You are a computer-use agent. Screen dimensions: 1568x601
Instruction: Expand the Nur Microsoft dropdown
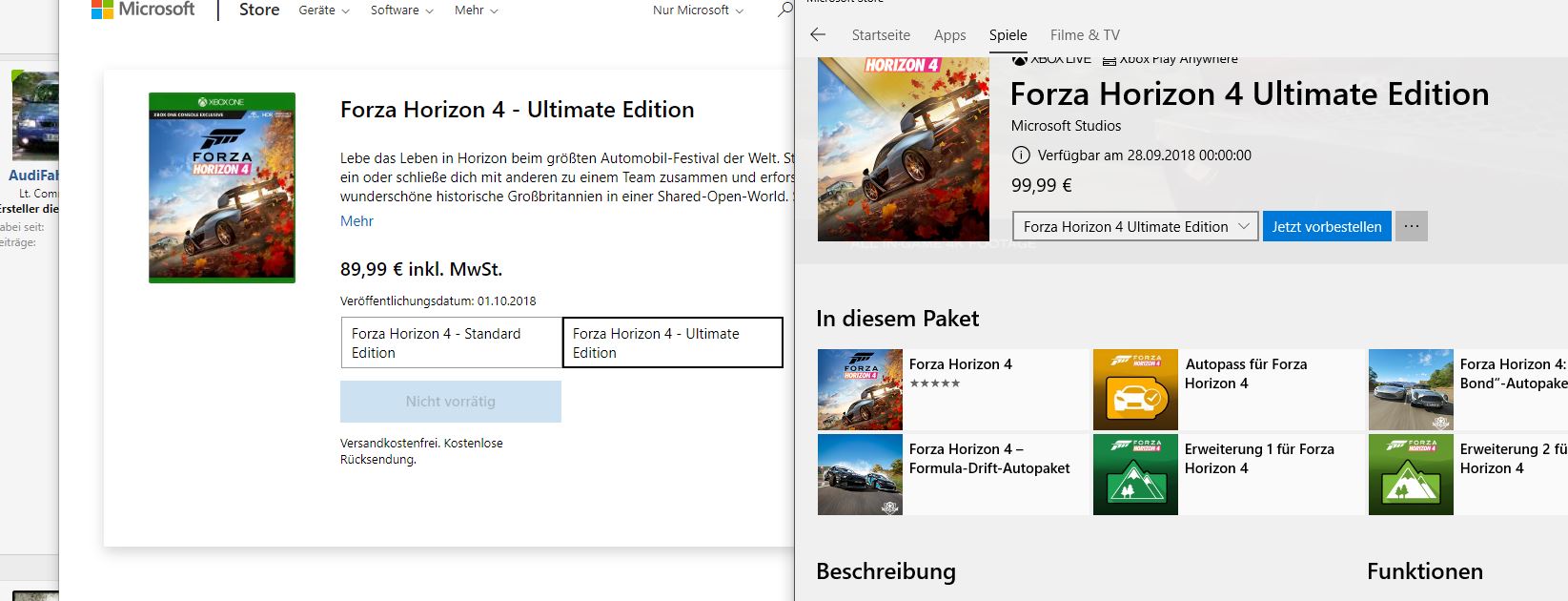tap(698, 10)
